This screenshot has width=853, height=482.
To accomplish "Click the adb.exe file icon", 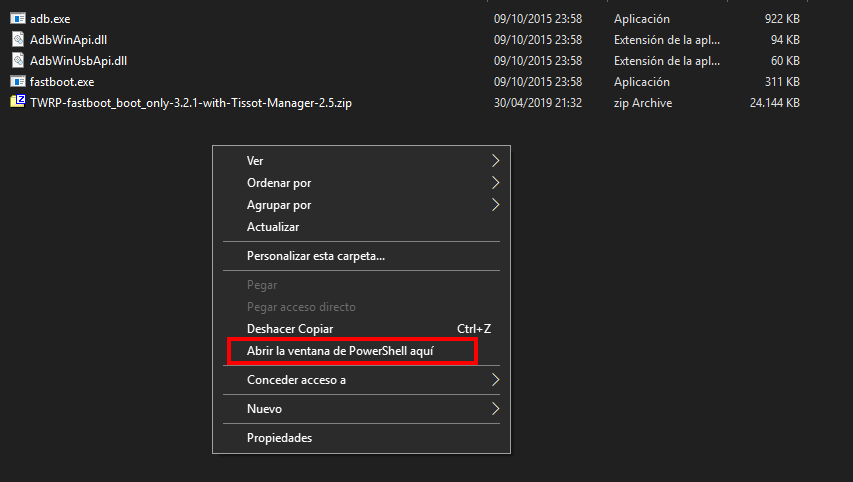I will pyautogui.click(x=17, y=19).
